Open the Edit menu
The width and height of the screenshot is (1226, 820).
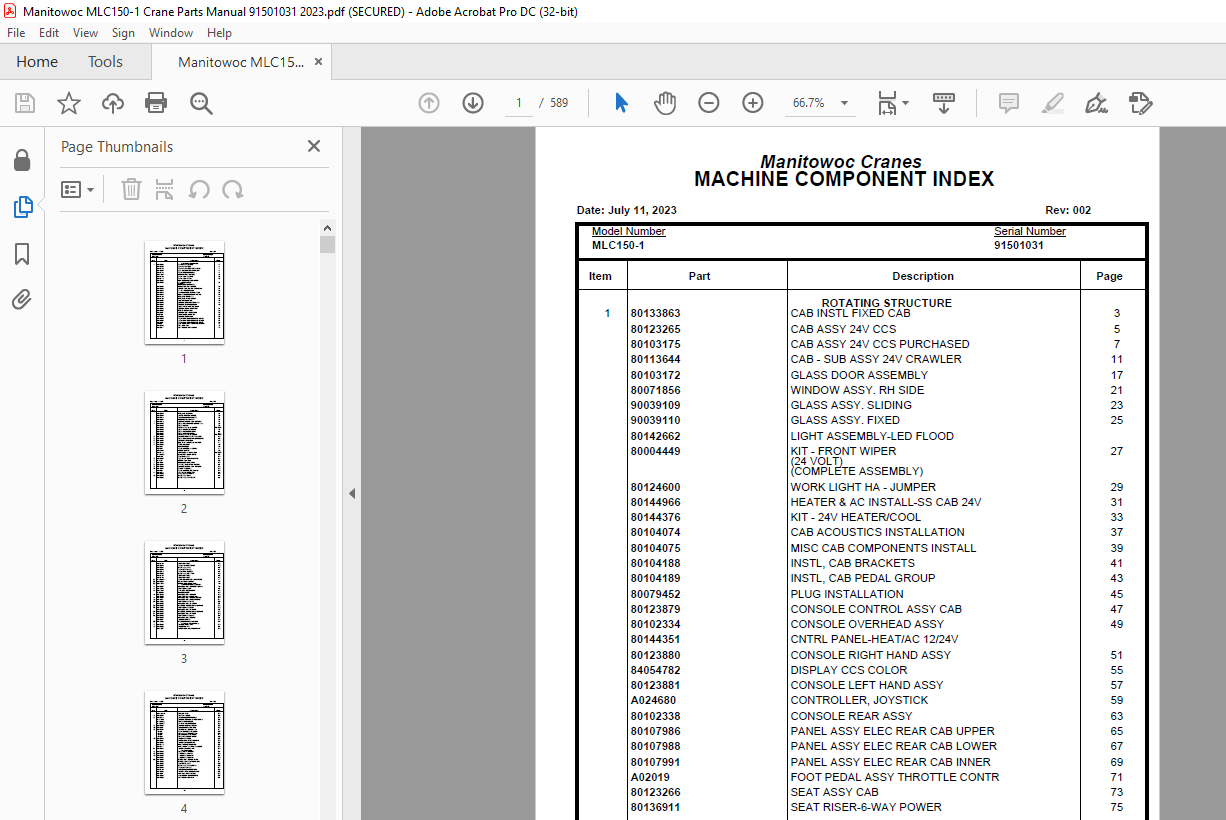click(x=49, y=33)
